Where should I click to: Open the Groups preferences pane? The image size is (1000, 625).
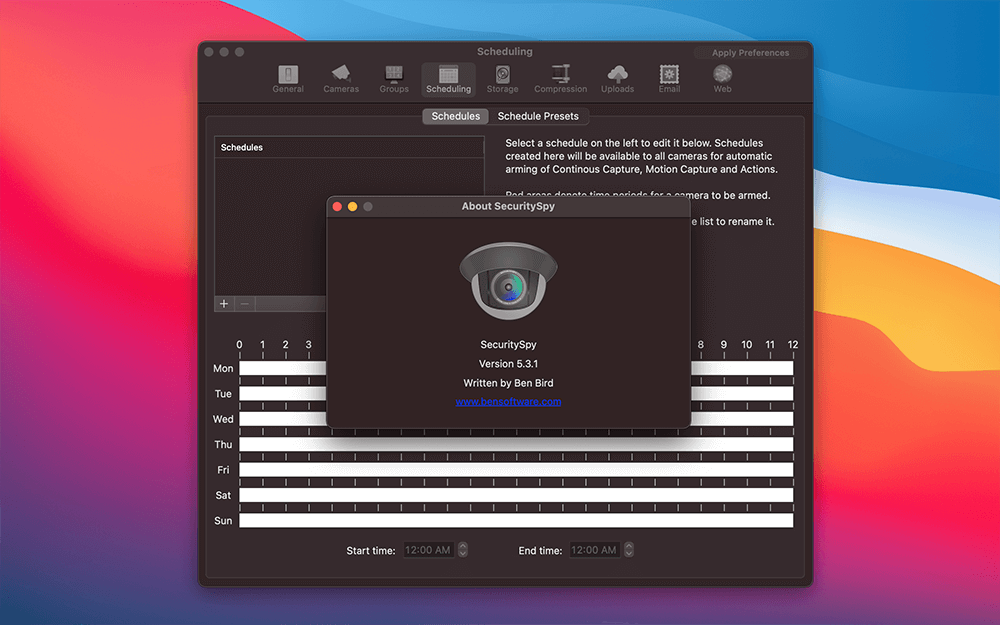[394, 80]
